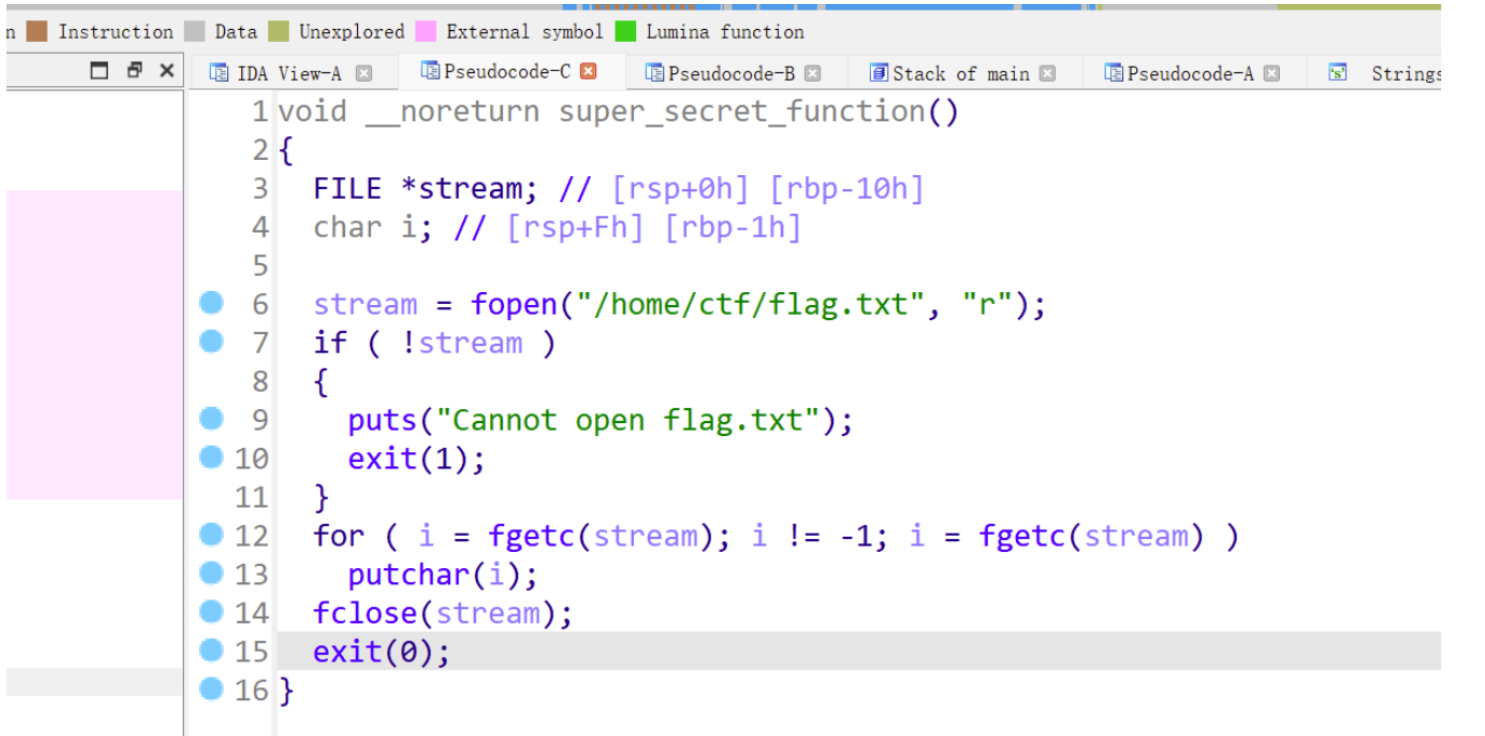Open the Pseudocode-B tab
The width and height of the screenshot is (1485, 736).
[731, 73]
